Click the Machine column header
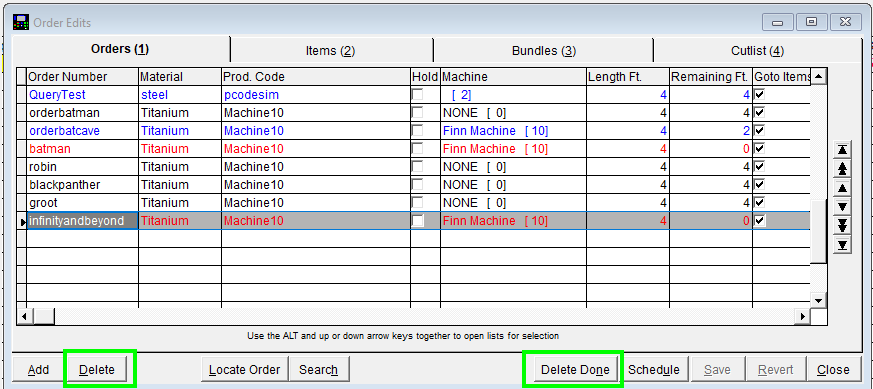 [513, 77]
